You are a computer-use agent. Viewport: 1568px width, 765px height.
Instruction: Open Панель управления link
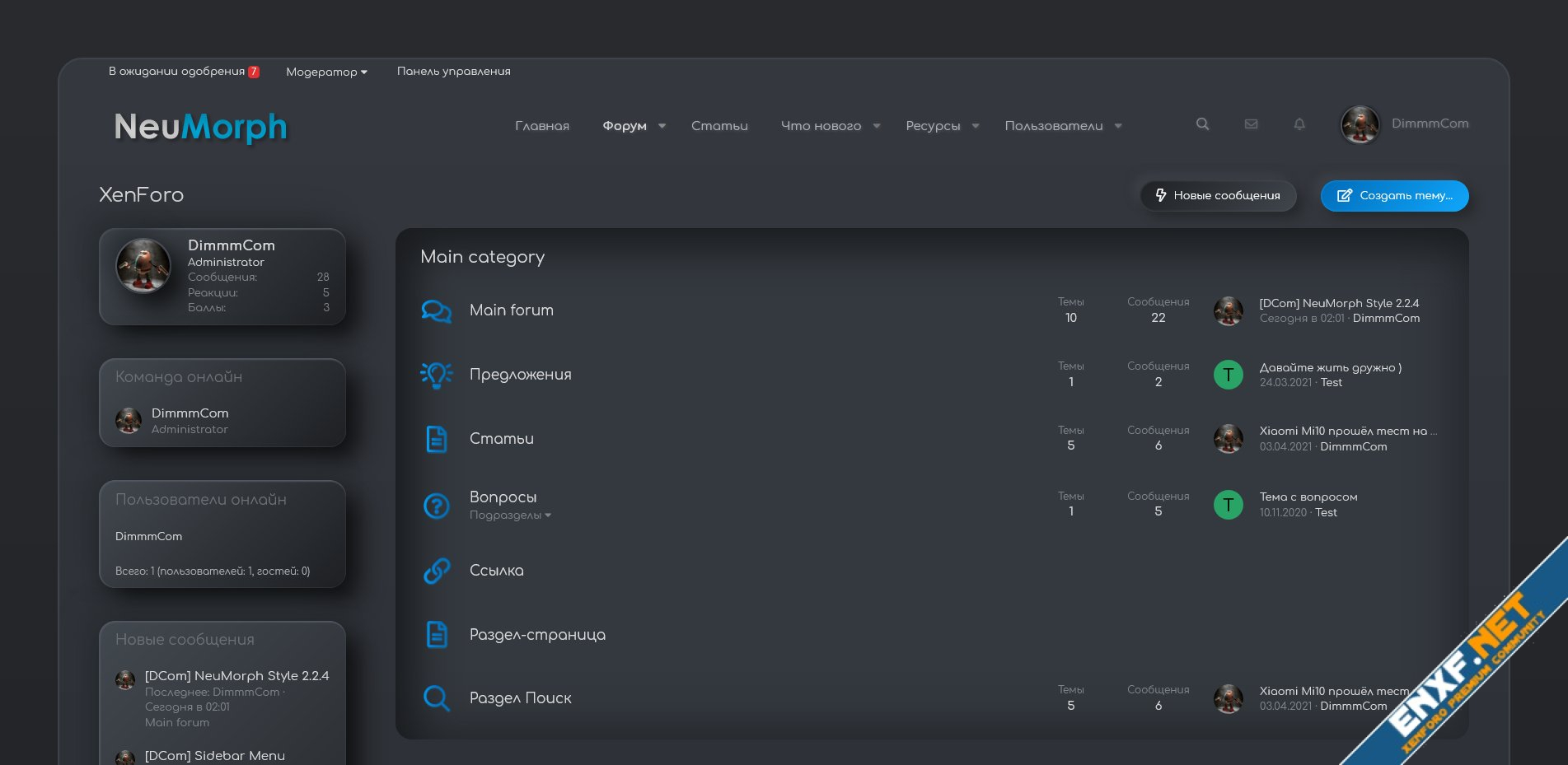pyautogui.click(x=453, y=72)
